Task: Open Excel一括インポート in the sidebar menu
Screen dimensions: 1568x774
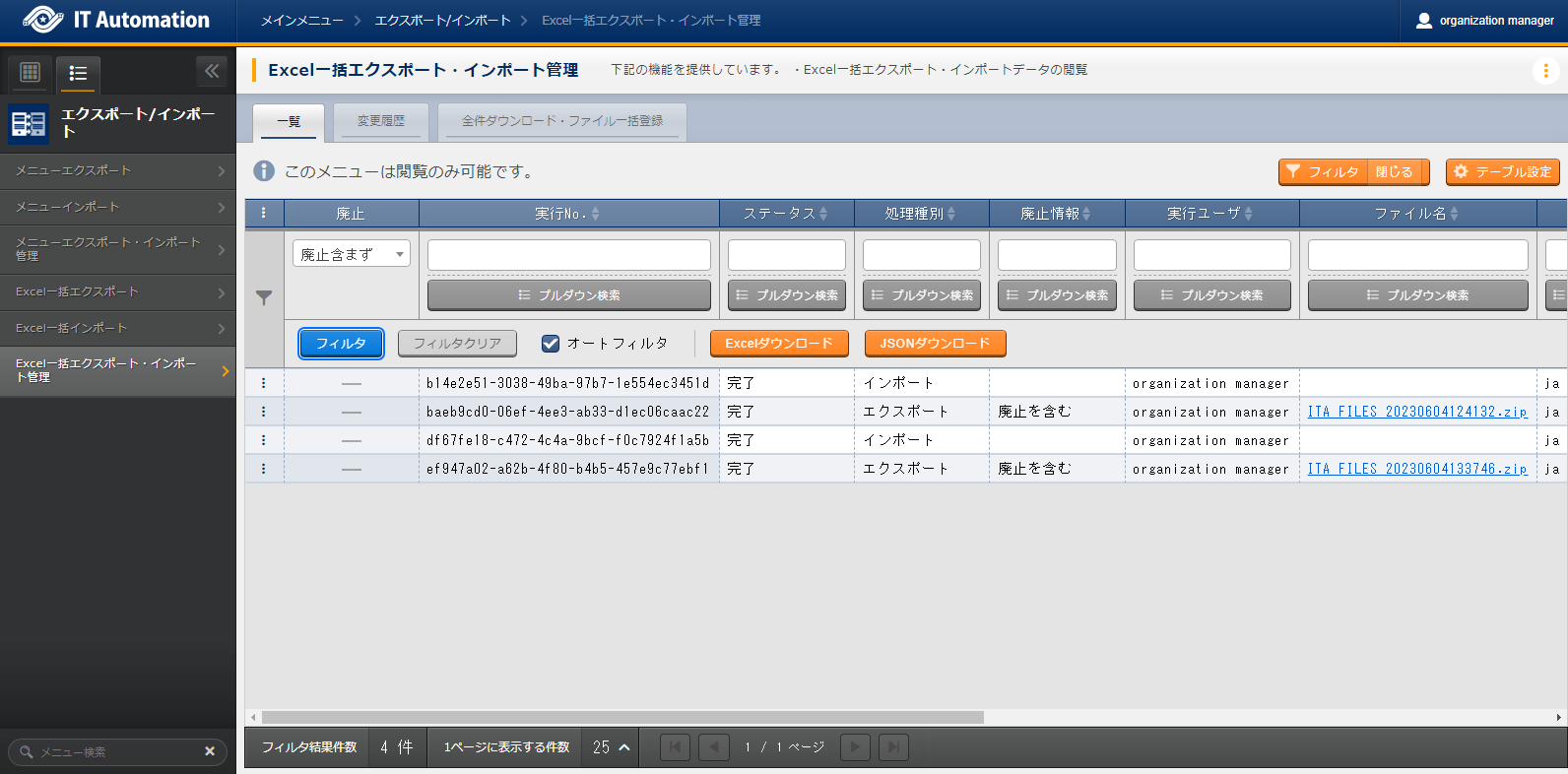Action: (x=117, y=328)
